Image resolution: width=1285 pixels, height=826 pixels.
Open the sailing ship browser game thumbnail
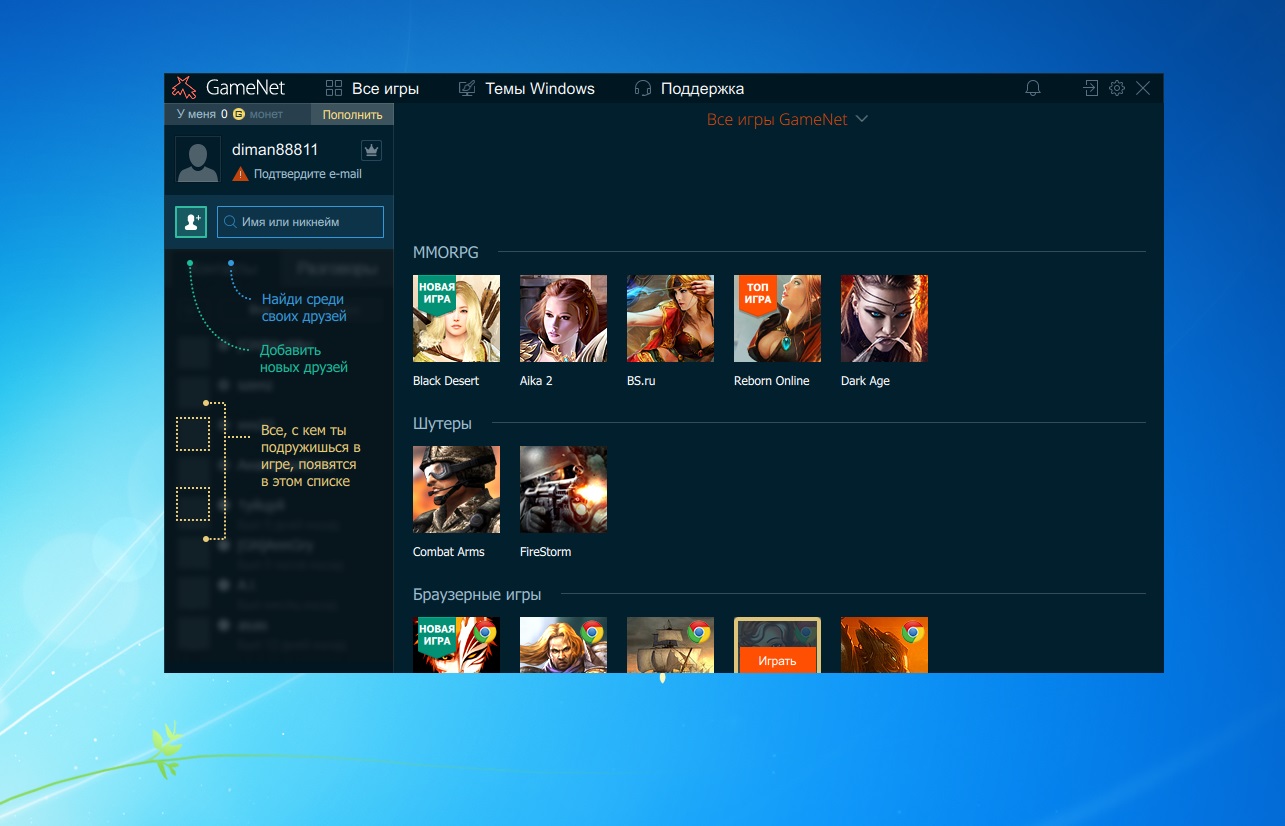click(x=670, y=644)
